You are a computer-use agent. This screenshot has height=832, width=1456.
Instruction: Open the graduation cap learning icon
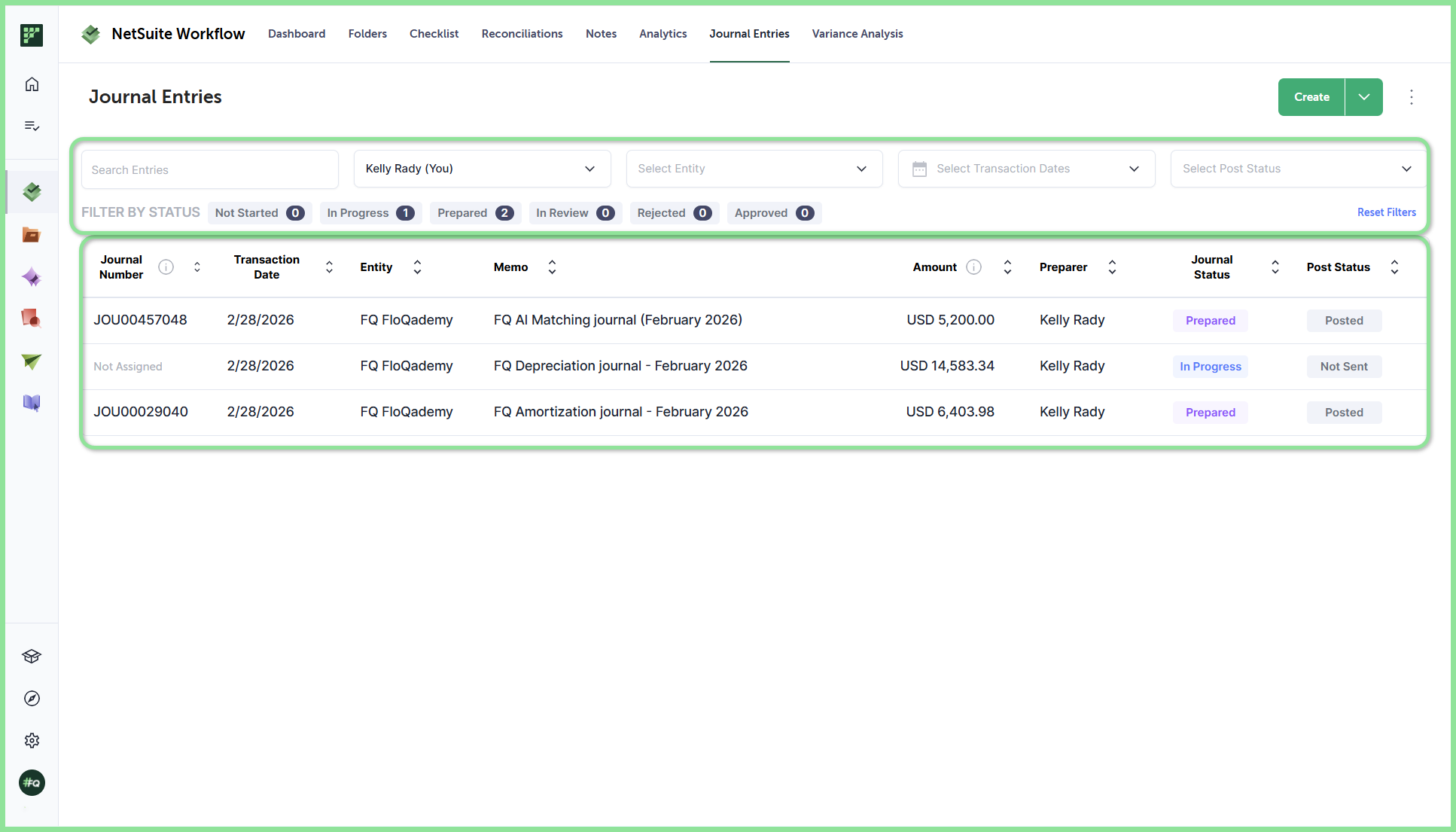click(x=32, y=657)
